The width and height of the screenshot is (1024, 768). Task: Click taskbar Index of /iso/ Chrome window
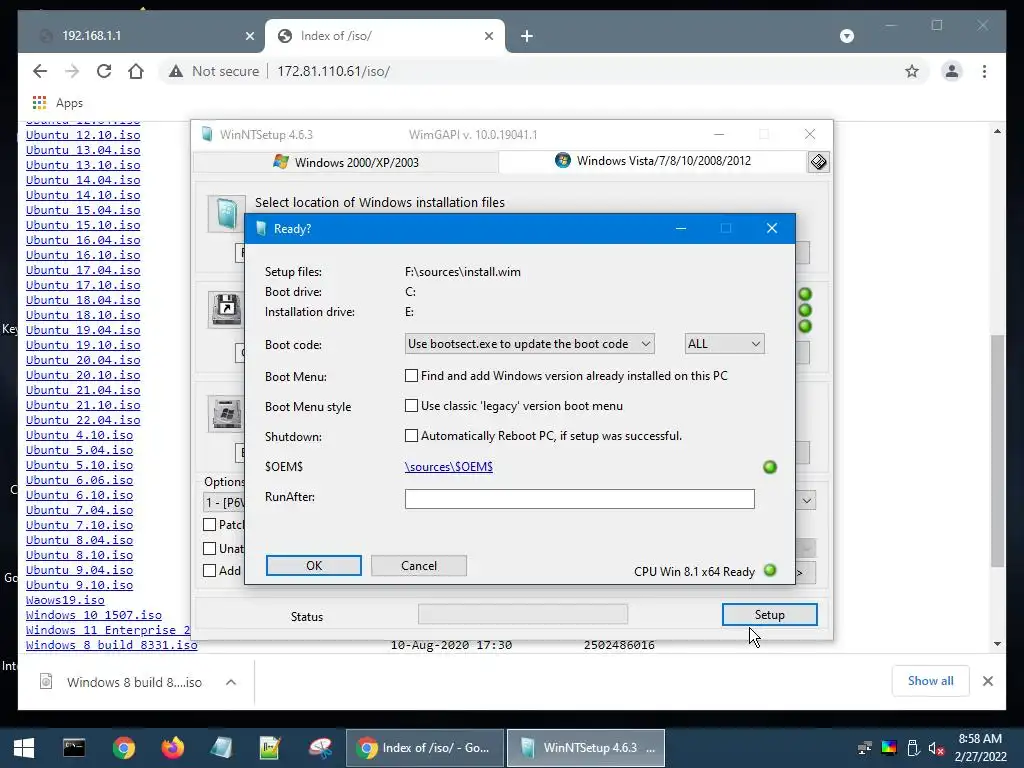click(424, 748)
